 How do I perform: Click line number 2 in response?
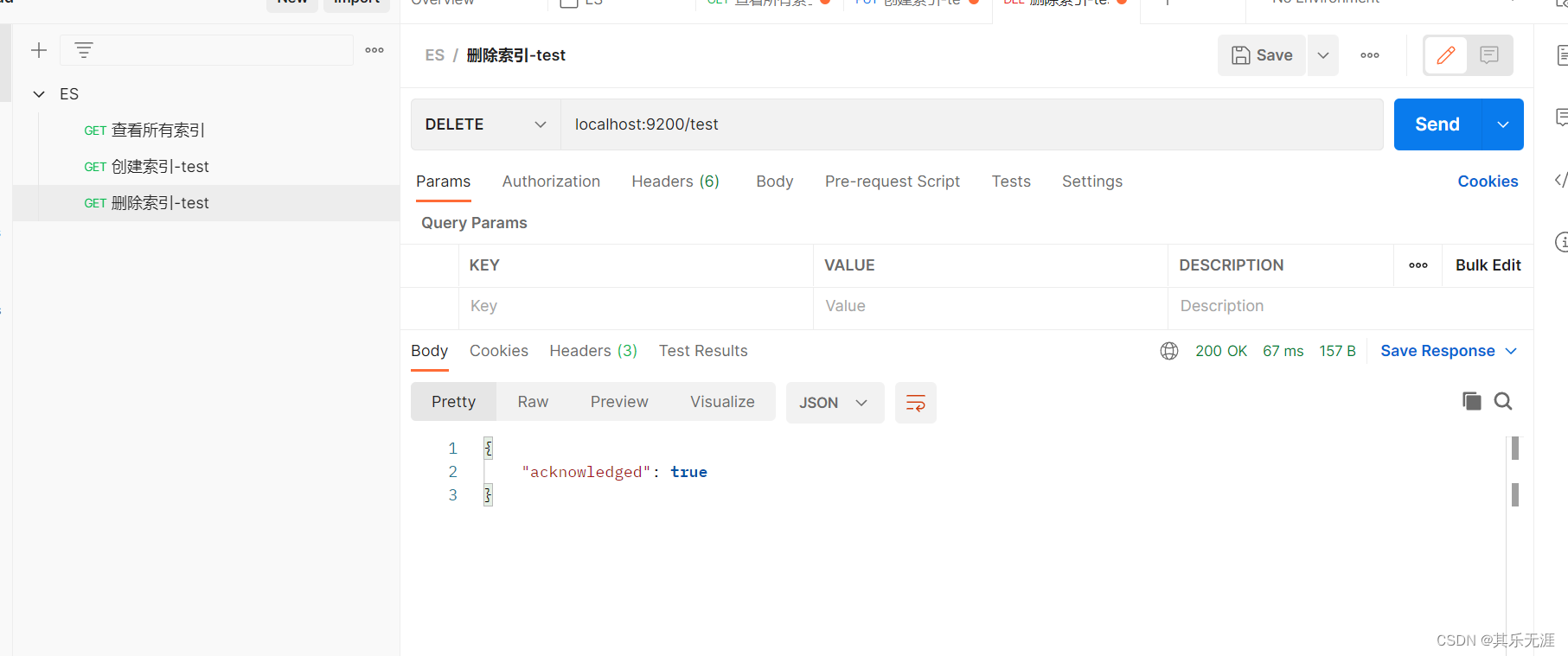[452, 472]
